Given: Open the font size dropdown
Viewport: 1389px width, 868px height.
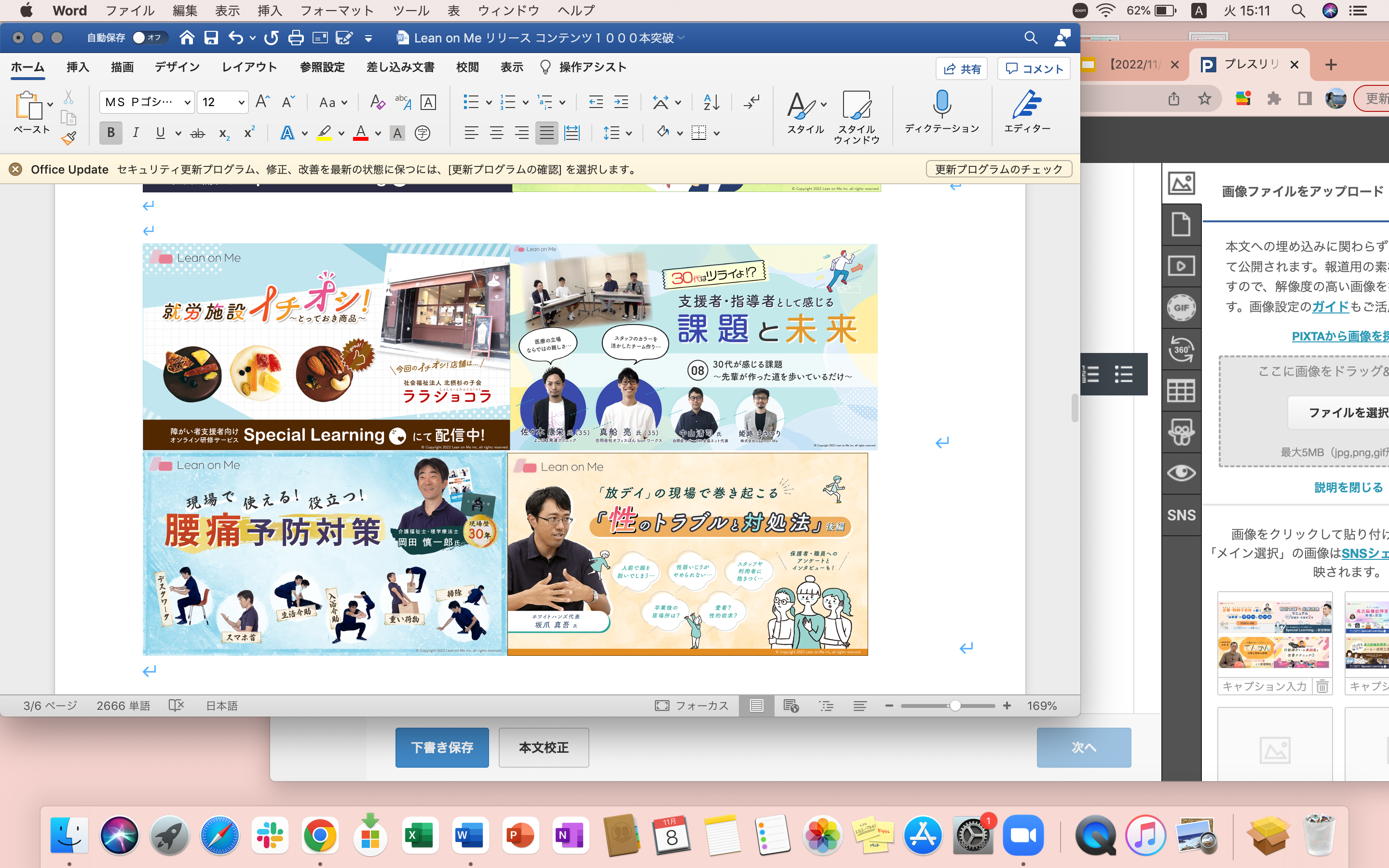Looking at the screenshot, I should tap(241, 102).
